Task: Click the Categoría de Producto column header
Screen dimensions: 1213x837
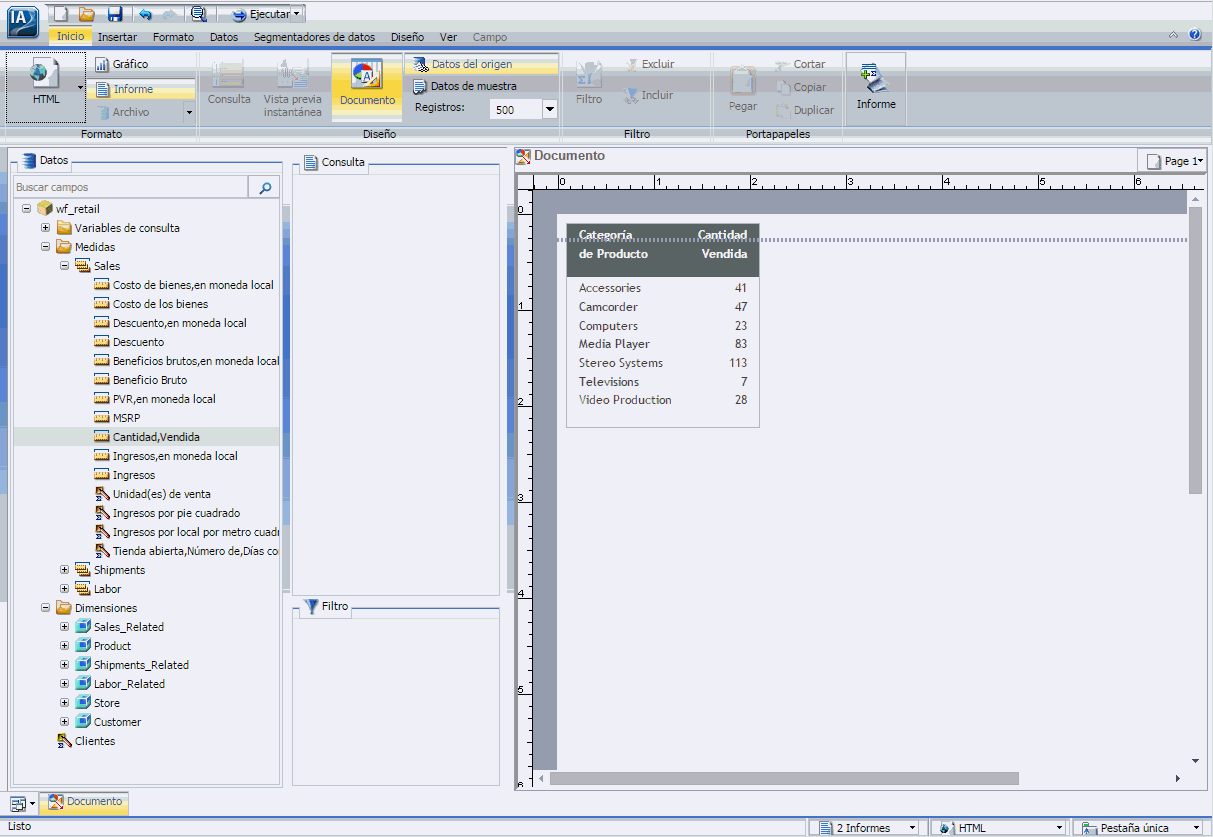Action: coord(613,244)
